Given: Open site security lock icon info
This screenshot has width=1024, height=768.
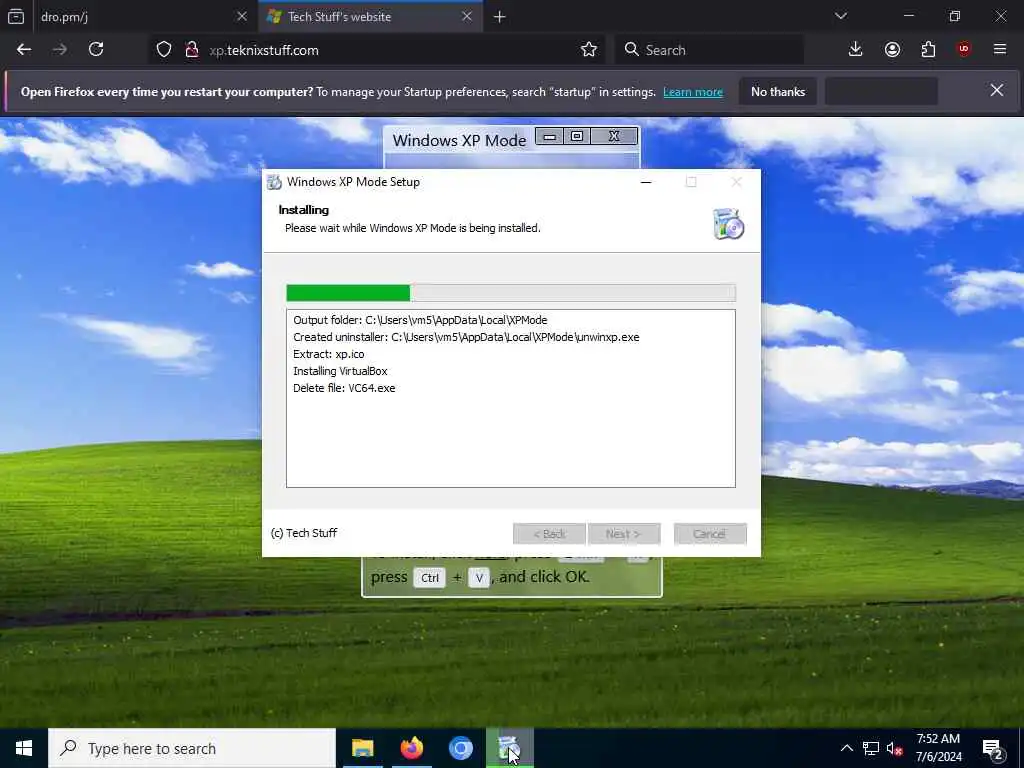Looking at the screenshot, I should click(191, 50).
